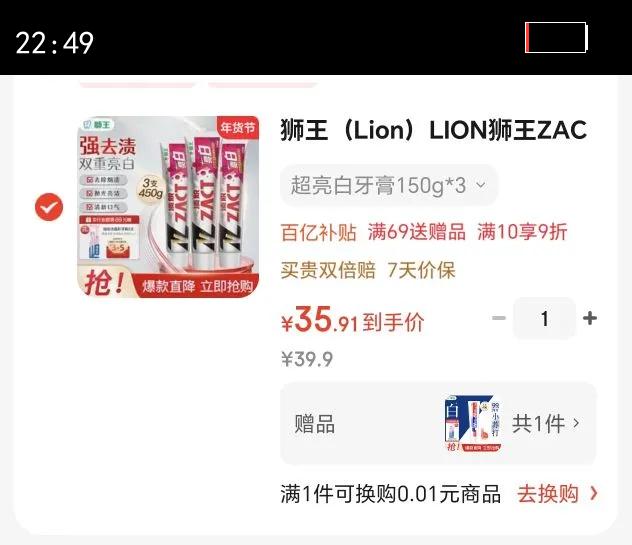
Task: Select the quantity input field showing 1
Action: click(545, 318)
